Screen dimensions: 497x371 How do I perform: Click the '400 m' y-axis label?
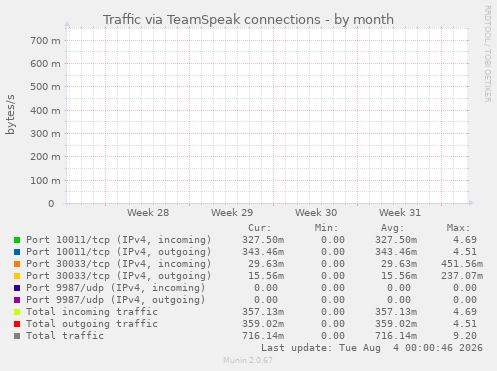(x=46, y=110)
